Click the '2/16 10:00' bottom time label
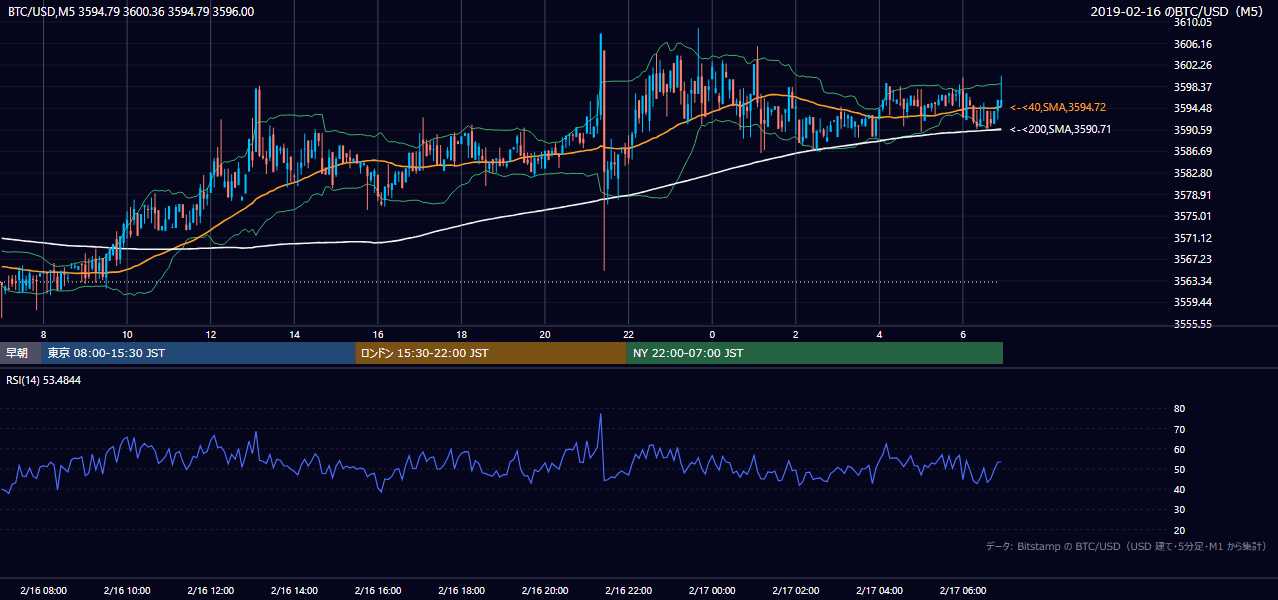Image resolution: width=1278 pixels, height=600 pixels. pyautogui.click(x=127, y=591)
